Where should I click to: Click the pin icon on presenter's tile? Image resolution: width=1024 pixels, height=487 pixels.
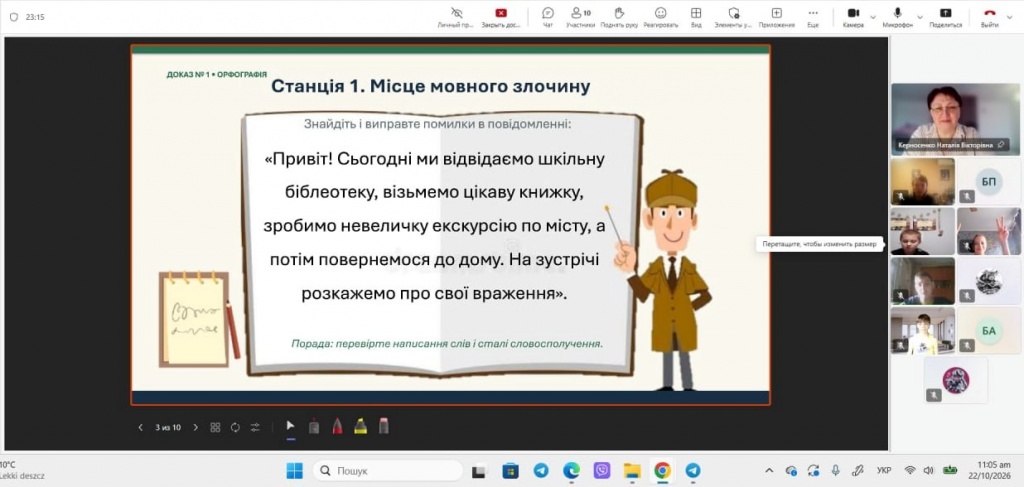pyautogui.click(x=1000, y=145)
